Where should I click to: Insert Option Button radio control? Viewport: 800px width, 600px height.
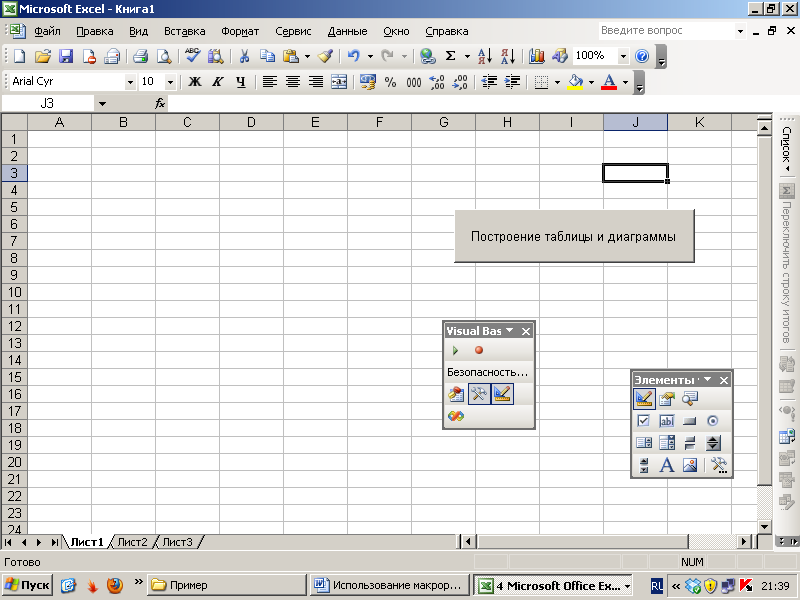coord(713,421)
